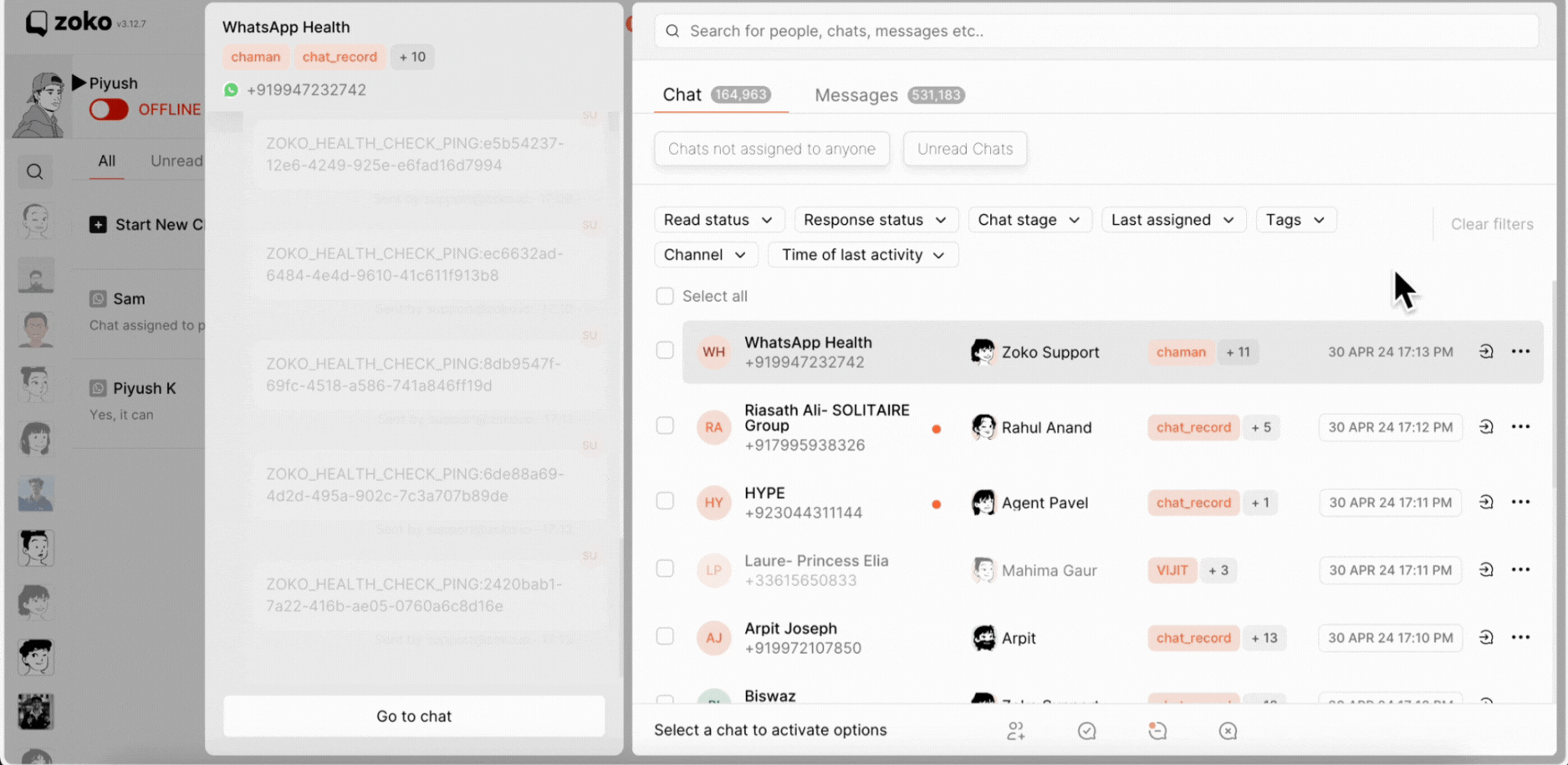Click Zoko Support agent avatar icon
1568x765 pixels.
point(983,352)
